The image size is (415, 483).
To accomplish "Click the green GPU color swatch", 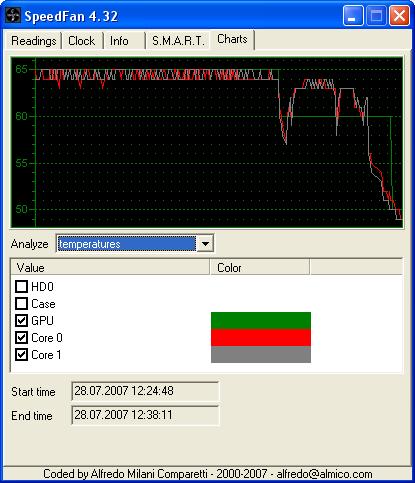I will pyautogui.click(x=261, y=320).
